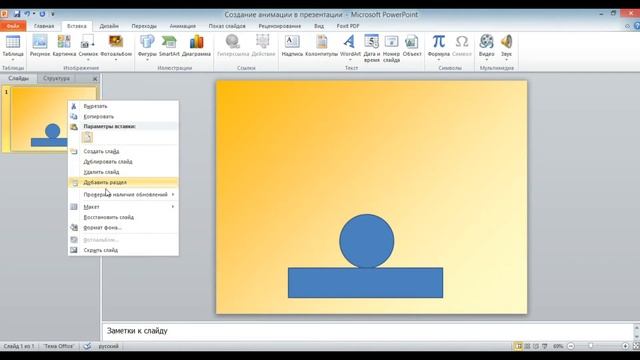Close the slides pane with X
This screenshot has width=640, height=360.
point(95,78)
